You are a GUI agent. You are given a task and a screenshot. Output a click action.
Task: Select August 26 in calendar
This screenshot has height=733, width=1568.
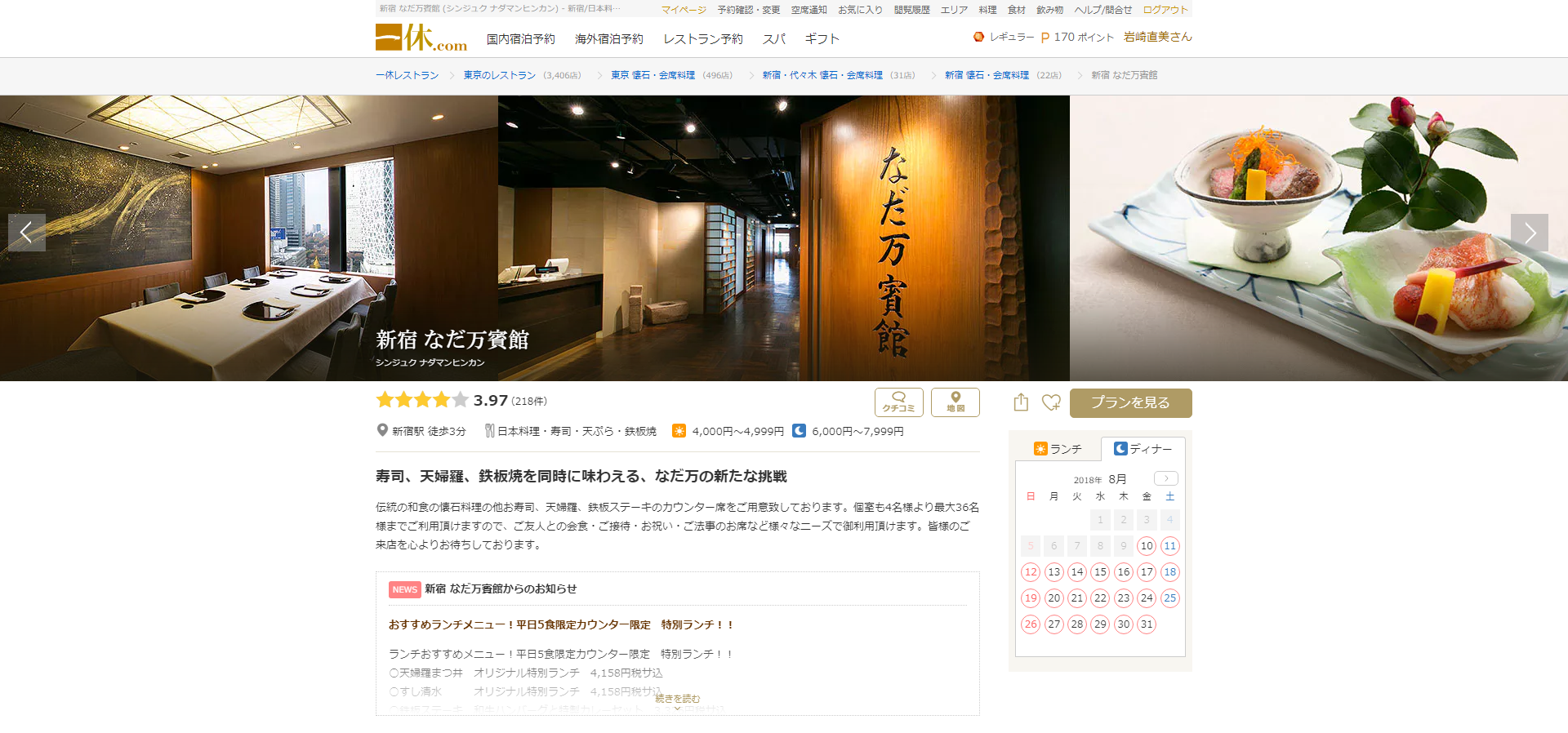(1031, 624)
